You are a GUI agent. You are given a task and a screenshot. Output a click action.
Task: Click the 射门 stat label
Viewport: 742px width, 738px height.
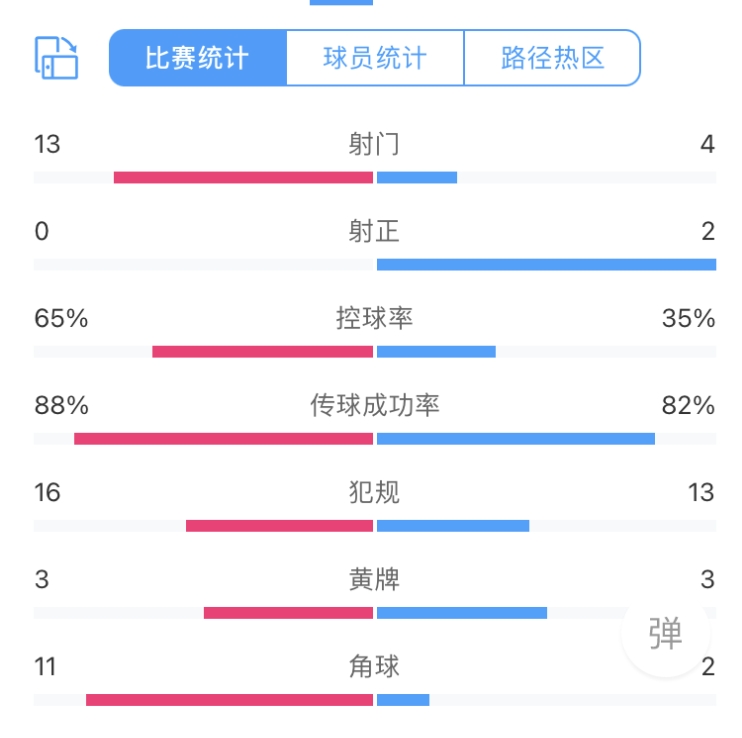point(374,145)
